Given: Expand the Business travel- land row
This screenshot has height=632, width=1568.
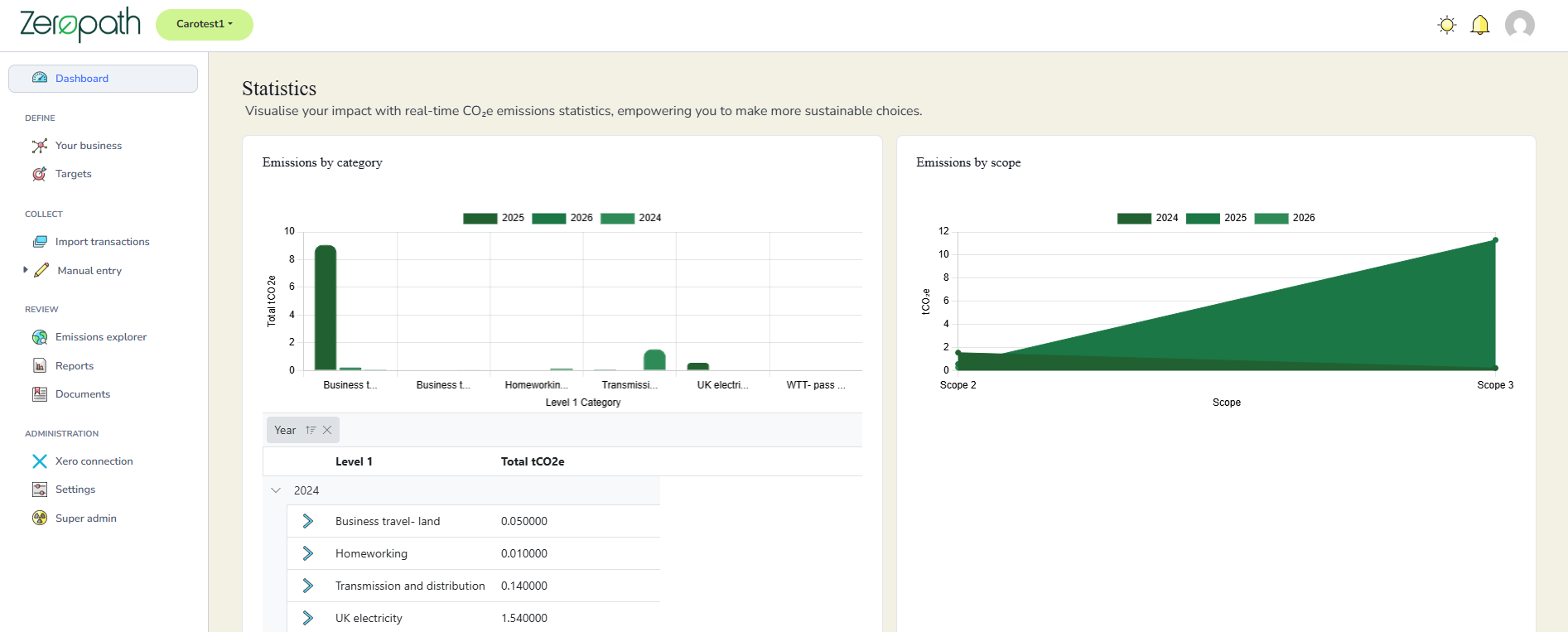Looking at the screenshot, I should pyautogui.click(x=307, y=521).
